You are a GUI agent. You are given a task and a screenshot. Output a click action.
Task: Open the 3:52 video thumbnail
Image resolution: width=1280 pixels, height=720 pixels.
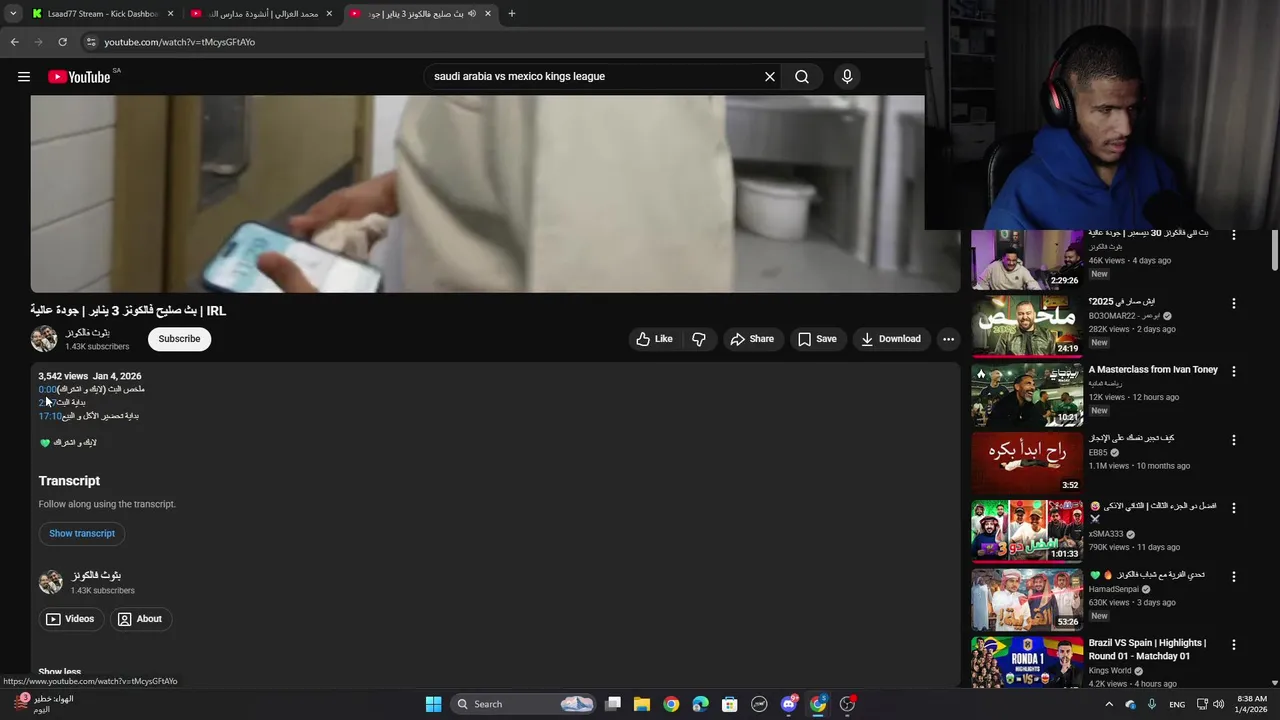point(1027,463)
